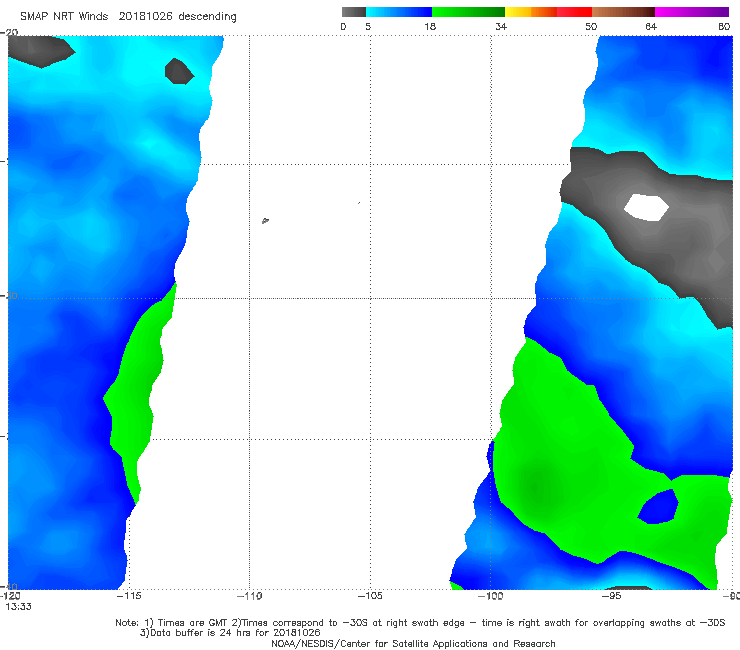Click the brown segment of the color bar

623,12
